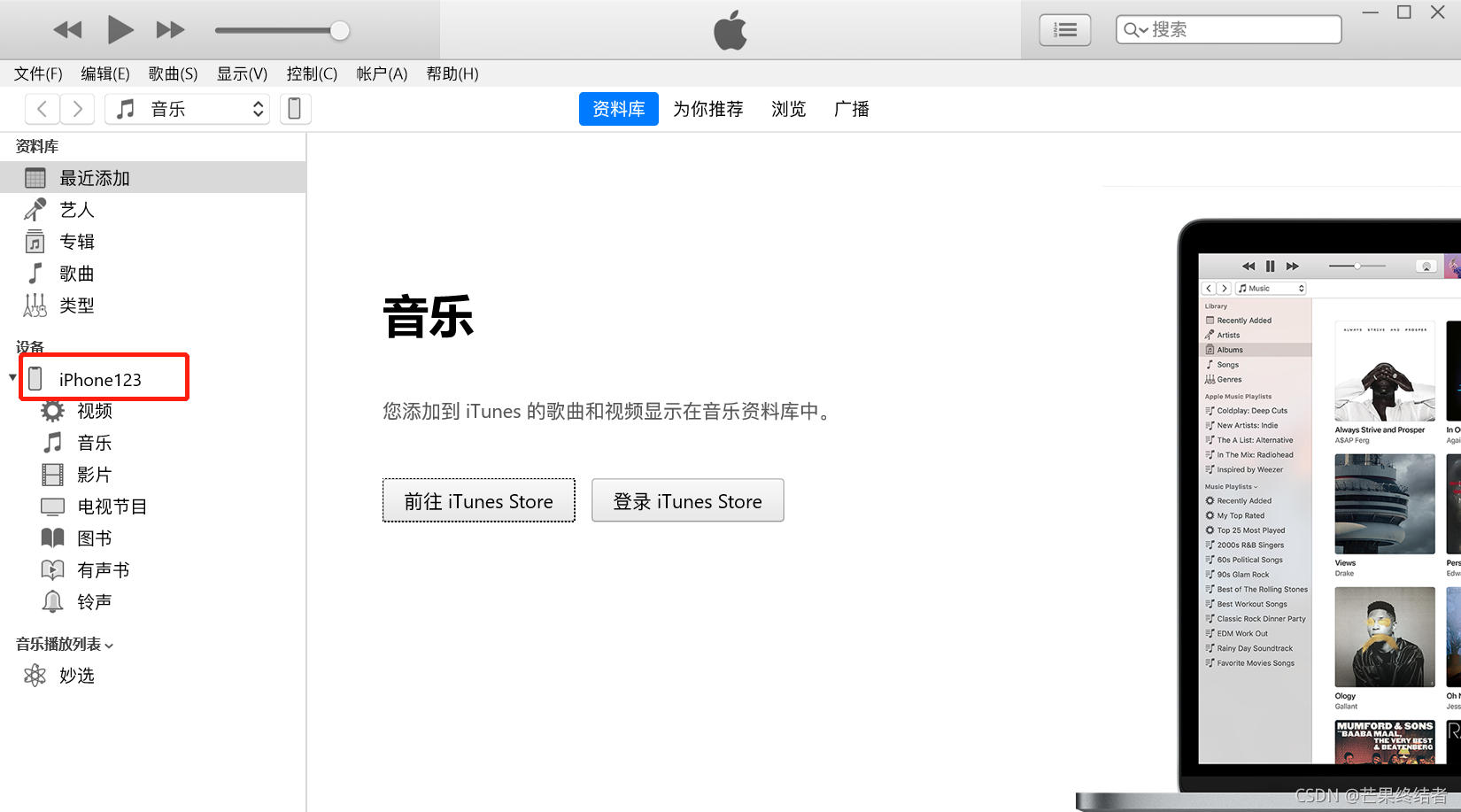Collapse the 音乐播放列表 section chevron
The width and height of the screenshot is (1461, 812).
109,646
